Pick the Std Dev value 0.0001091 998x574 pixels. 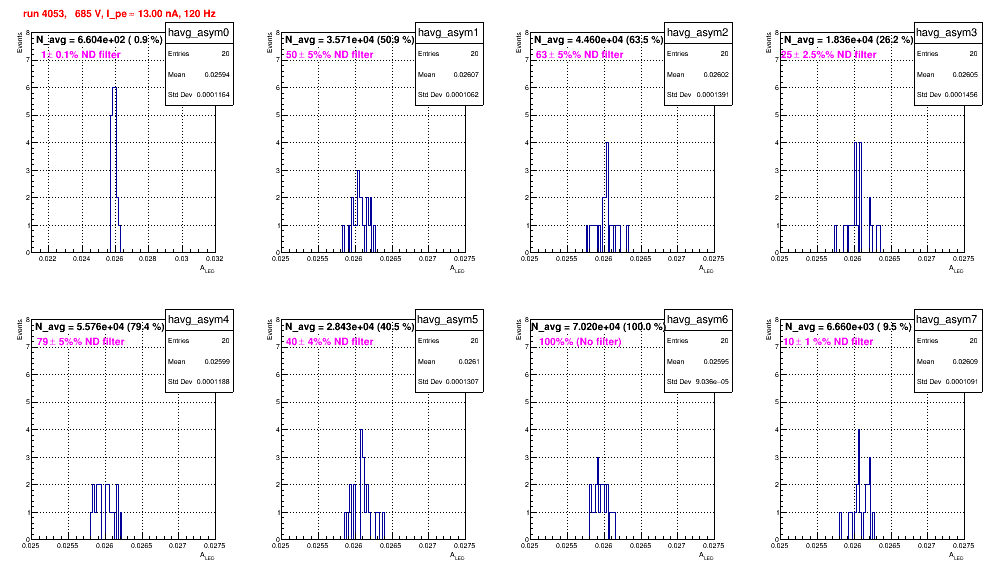pos(962,382)
